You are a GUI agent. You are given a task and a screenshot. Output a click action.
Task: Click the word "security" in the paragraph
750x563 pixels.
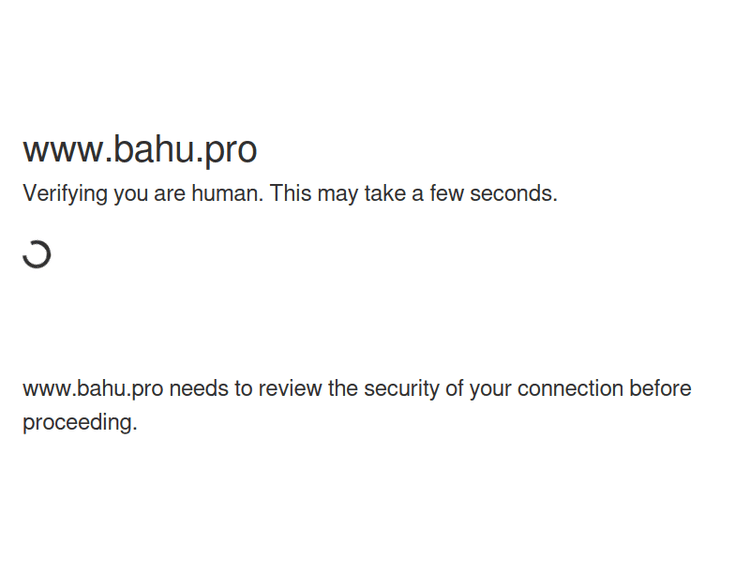tap(401, 388)
